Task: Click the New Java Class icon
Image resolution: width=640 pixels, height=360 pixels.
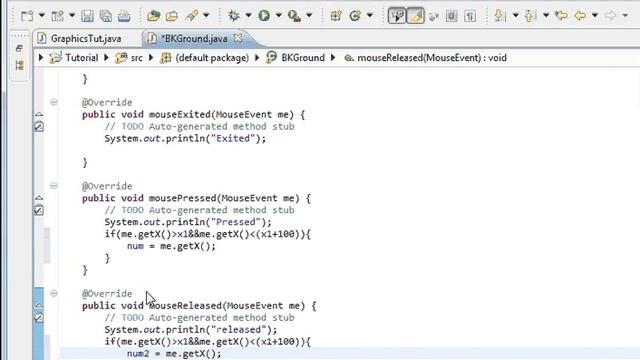Action: click(x=355, y=16)
